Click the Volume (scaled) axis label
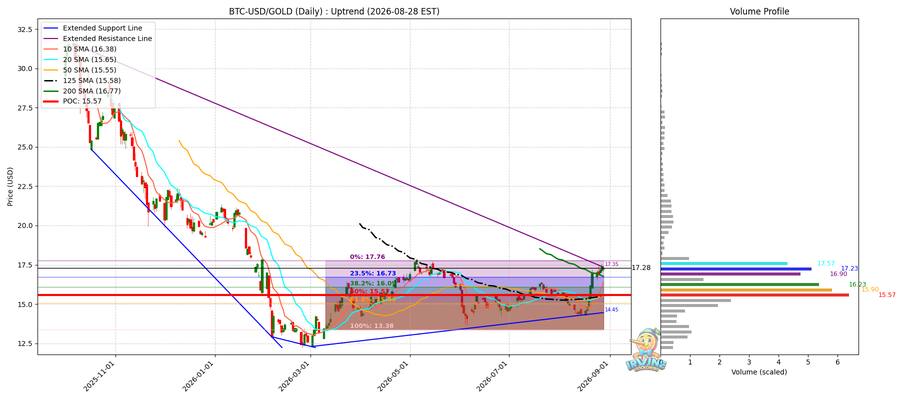Image resolution: width=900 pixels, height=400 pixels. (759, 372)
